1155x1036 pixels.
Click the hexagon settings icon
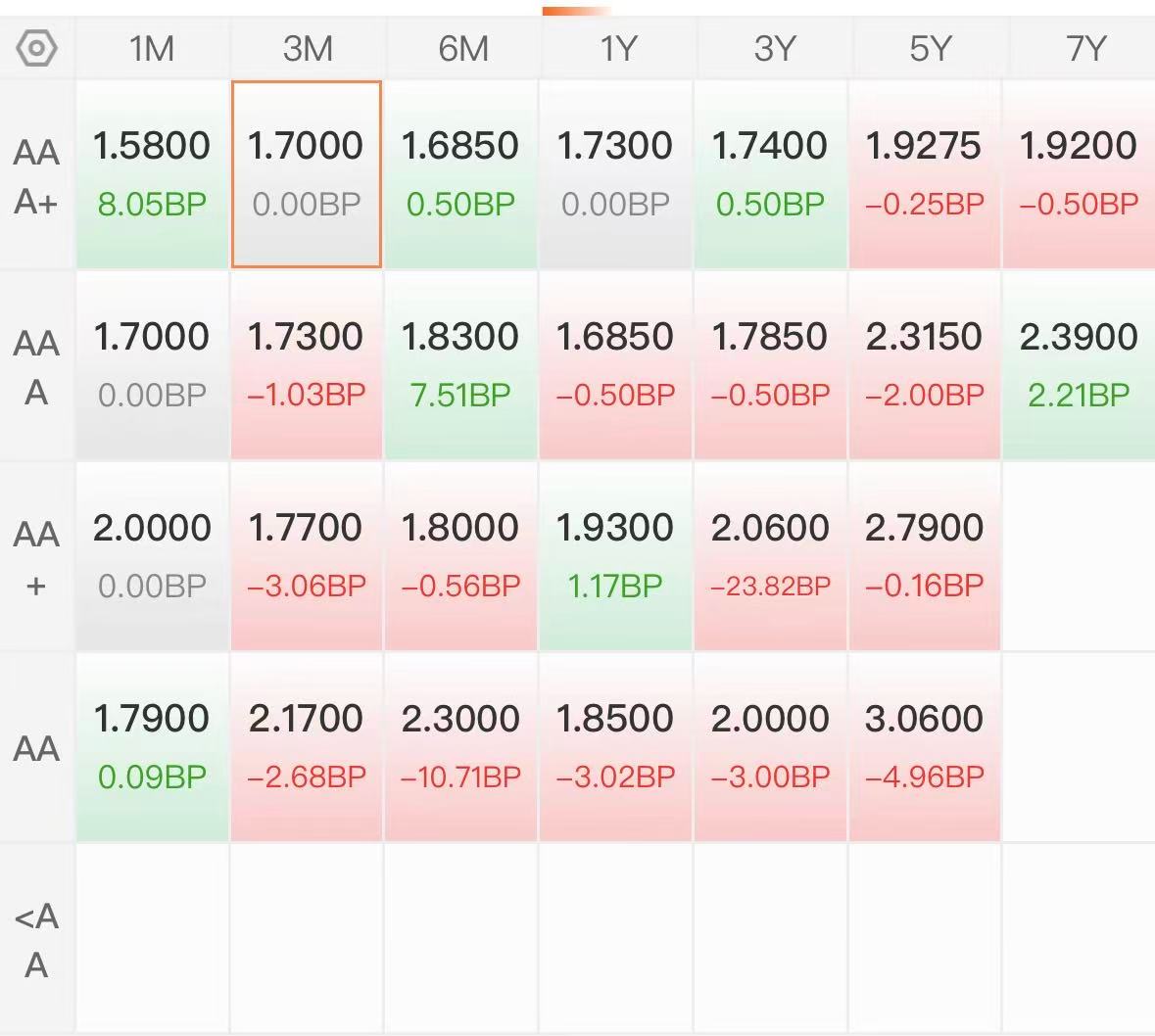pyautogui.click(x=37, y=47)
